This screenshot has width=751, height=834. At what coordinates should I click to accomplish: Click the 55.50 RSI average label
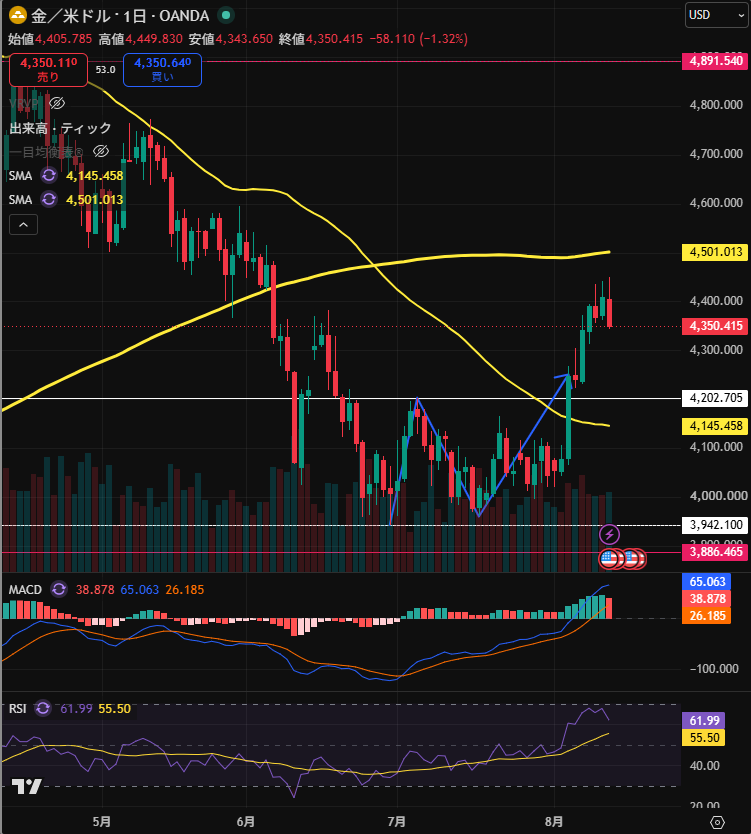click(x=704, y=738)
